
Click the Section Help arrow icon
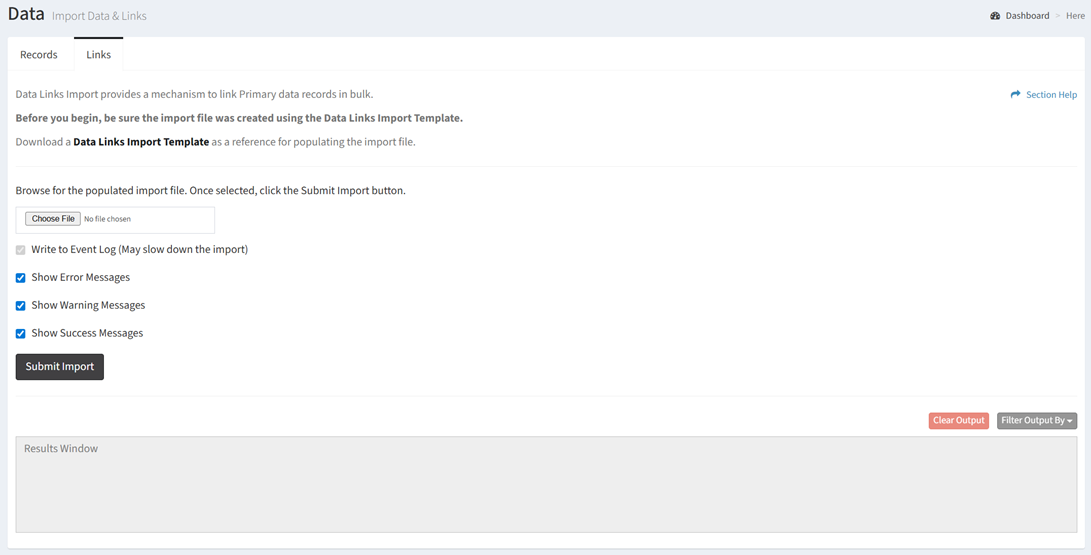(1016, 95)
